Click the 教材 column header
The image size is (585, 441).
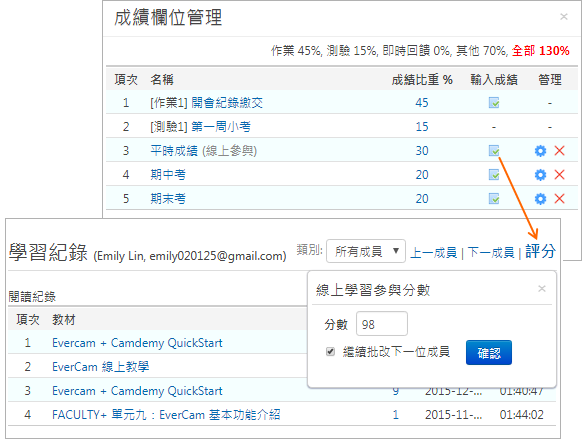(x=64, y=320)
